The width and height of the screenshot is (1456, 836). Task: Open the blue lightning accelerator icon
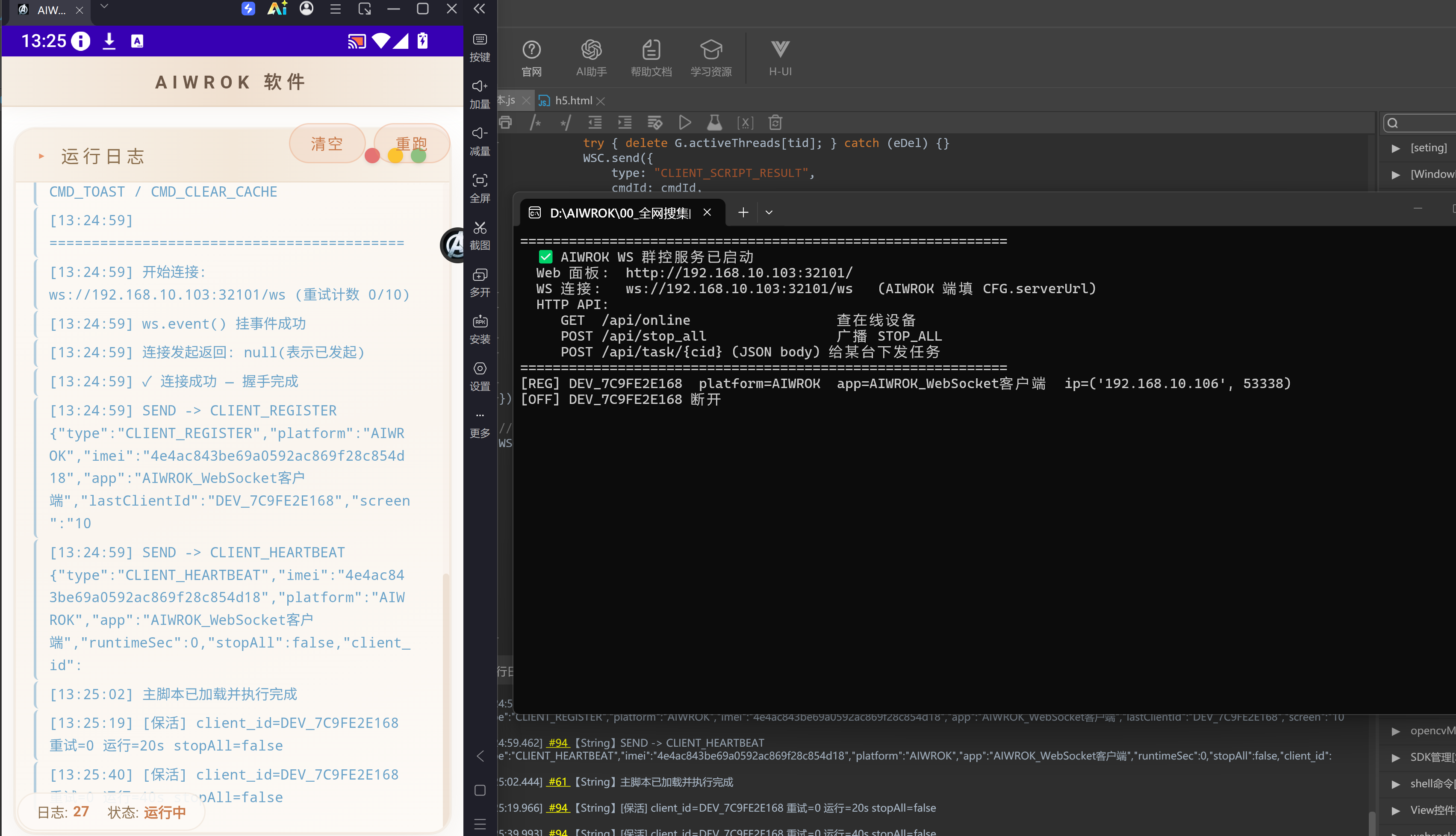point(248,9)
